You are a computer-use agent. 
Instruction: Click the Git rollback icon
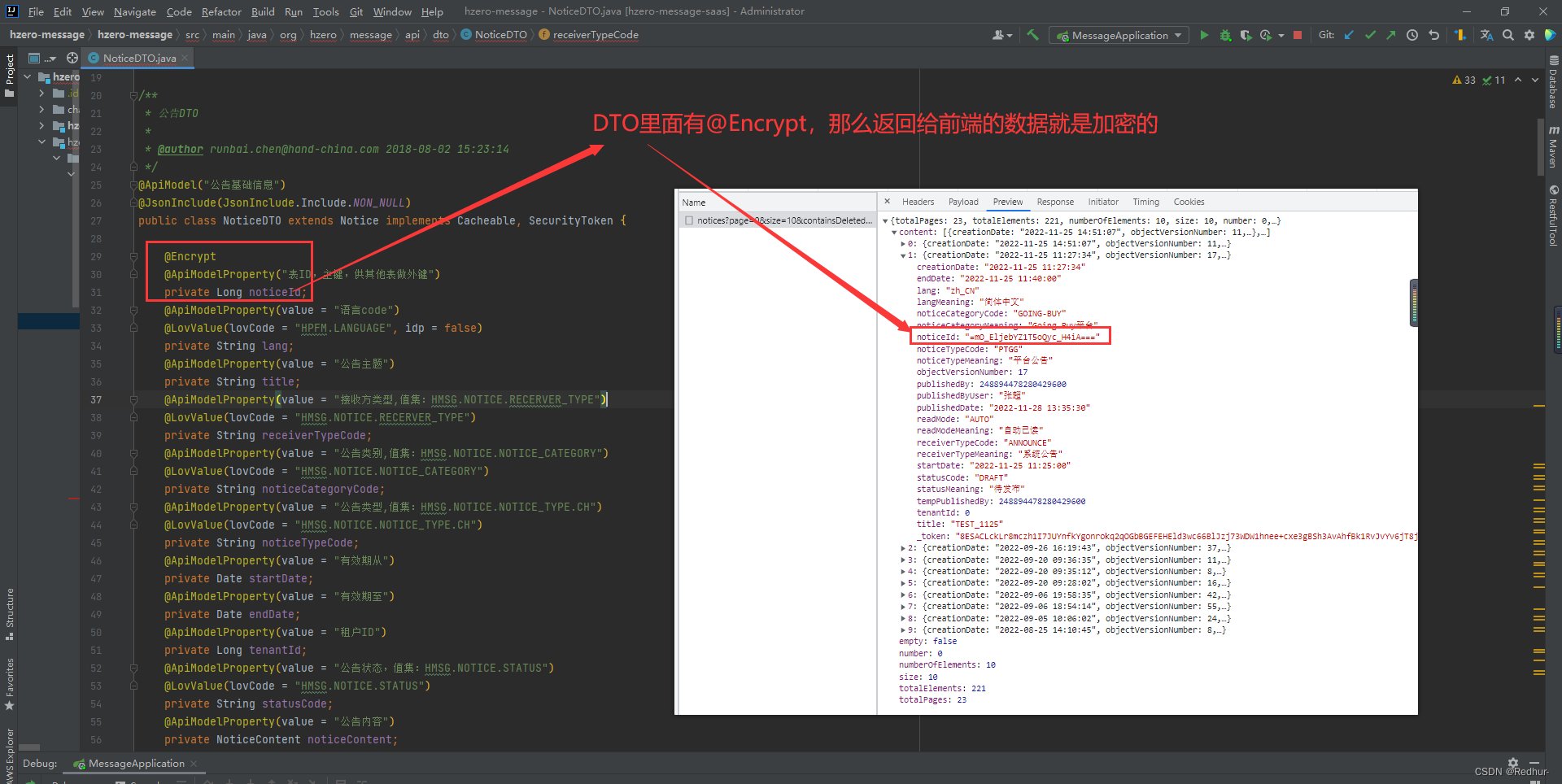tap(1433, 35)
